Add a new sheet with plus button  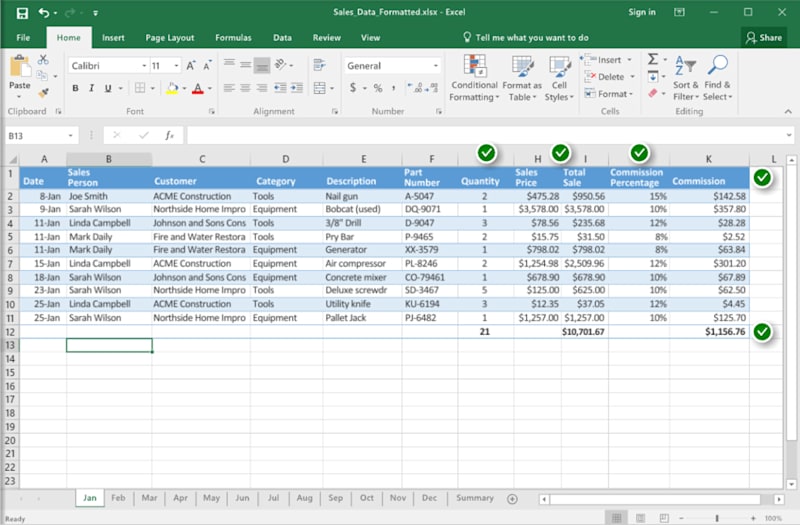point(512,499)
